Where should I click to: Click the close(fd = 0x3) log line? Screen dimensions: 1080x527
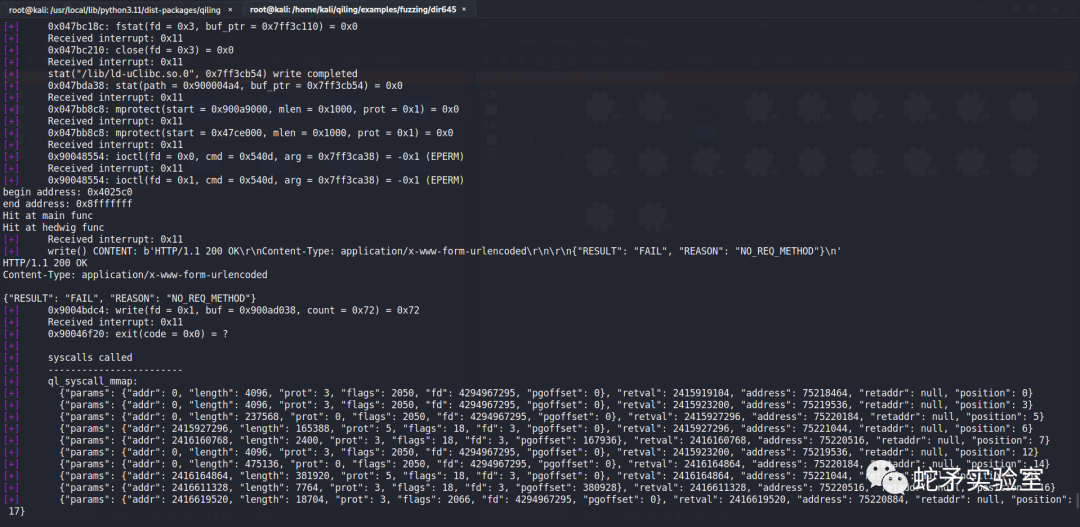140,50
